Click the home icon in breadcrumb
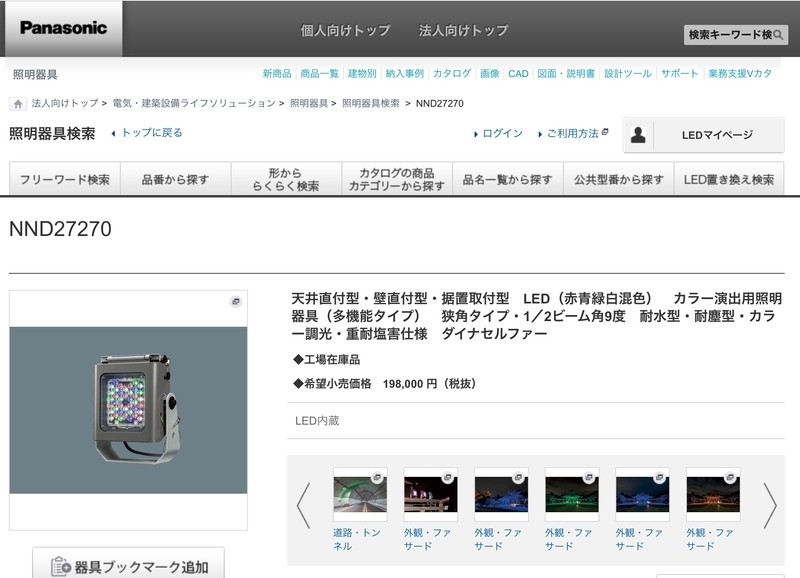 click(18, 104)
